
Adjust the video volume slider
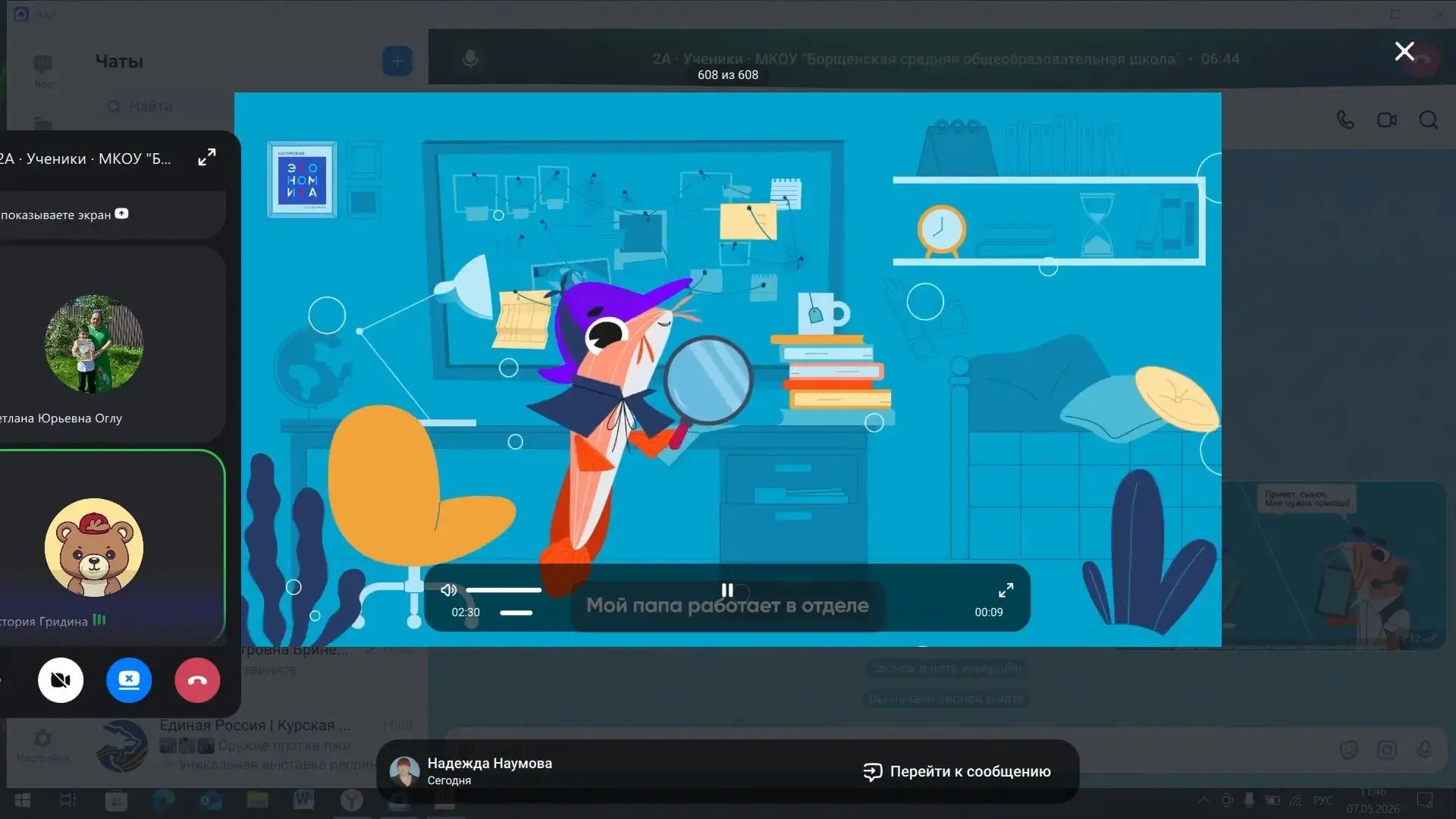click(504, 590)
